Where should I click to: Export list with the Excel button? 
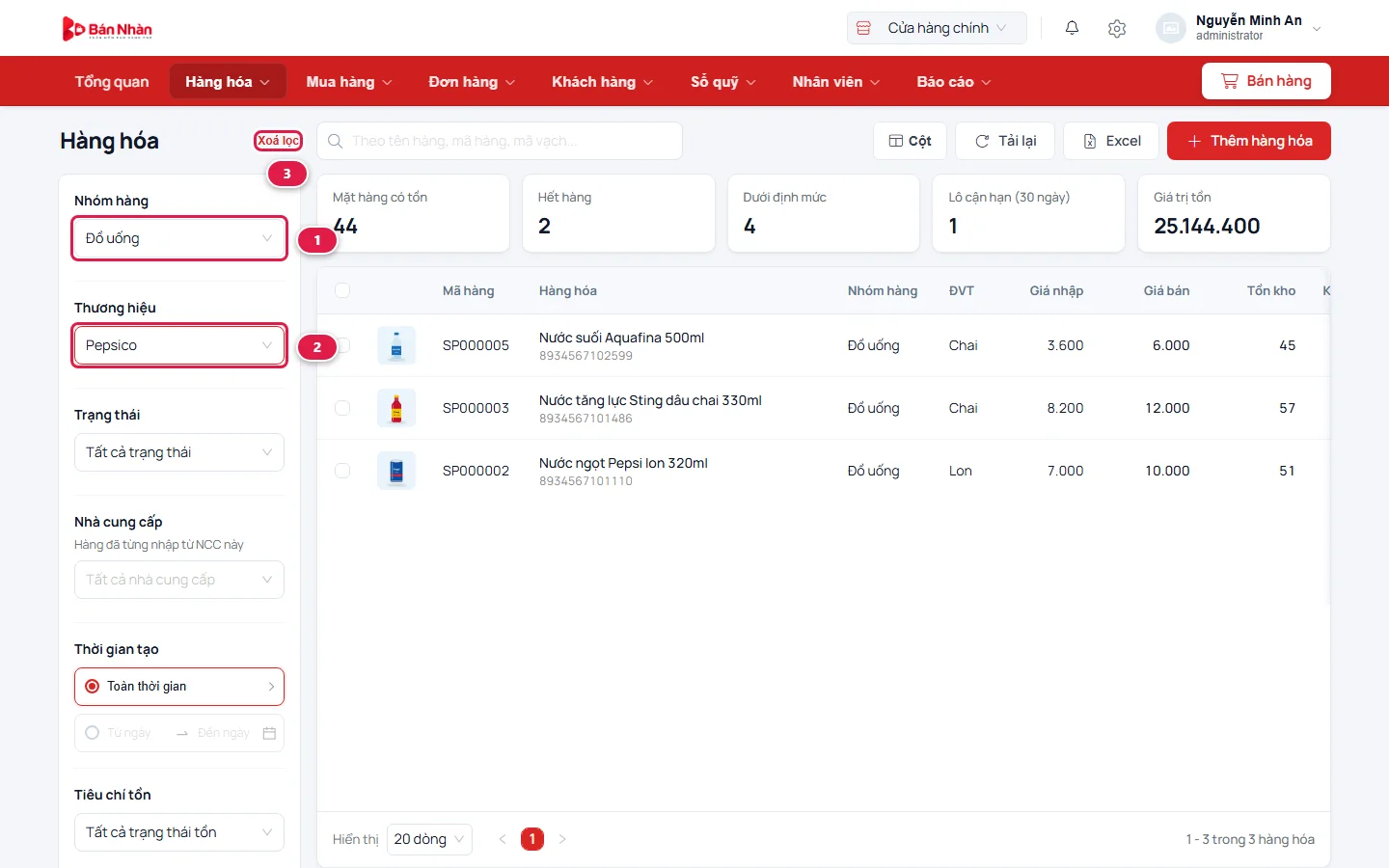coord(1111,141)
